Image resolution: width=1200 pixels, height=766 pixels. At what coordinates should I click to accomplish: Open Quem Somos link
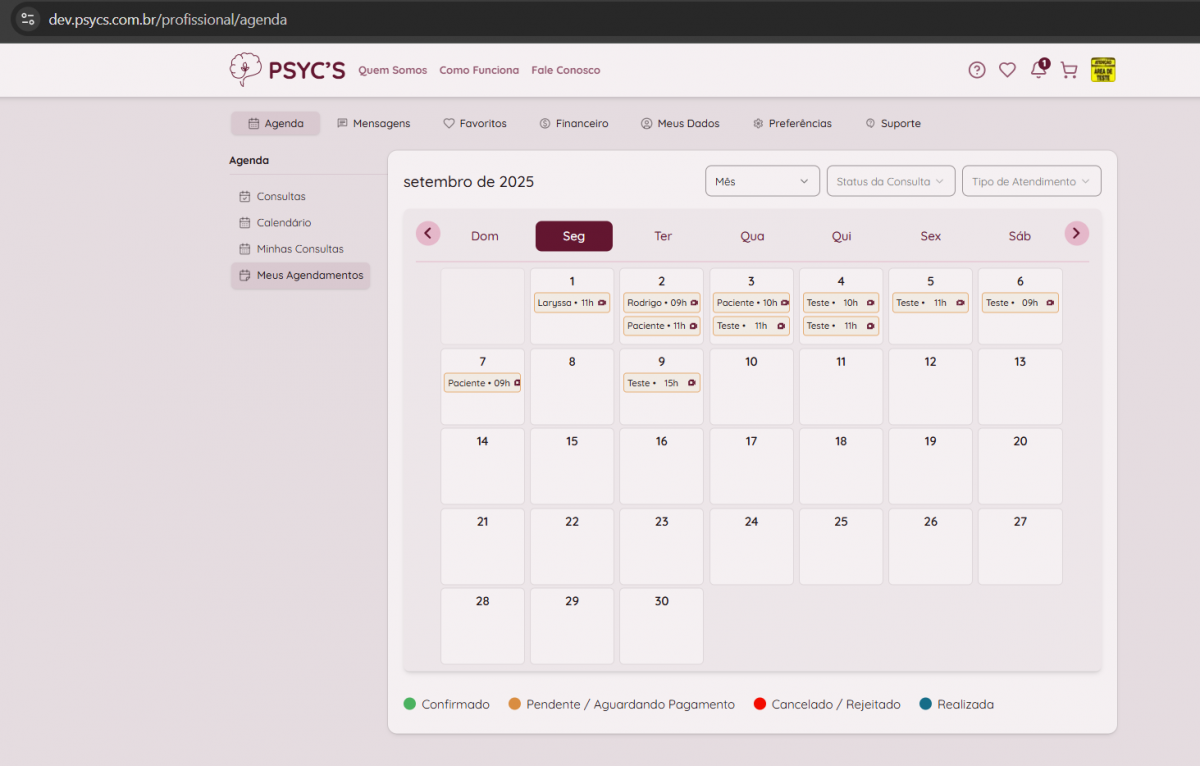392,71
